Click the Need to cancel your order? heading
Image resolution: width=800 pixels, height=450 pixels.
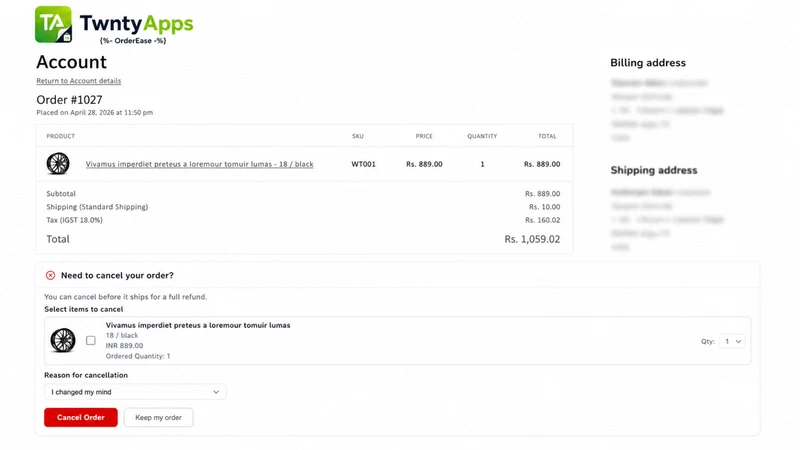click(x=117, y=276)
